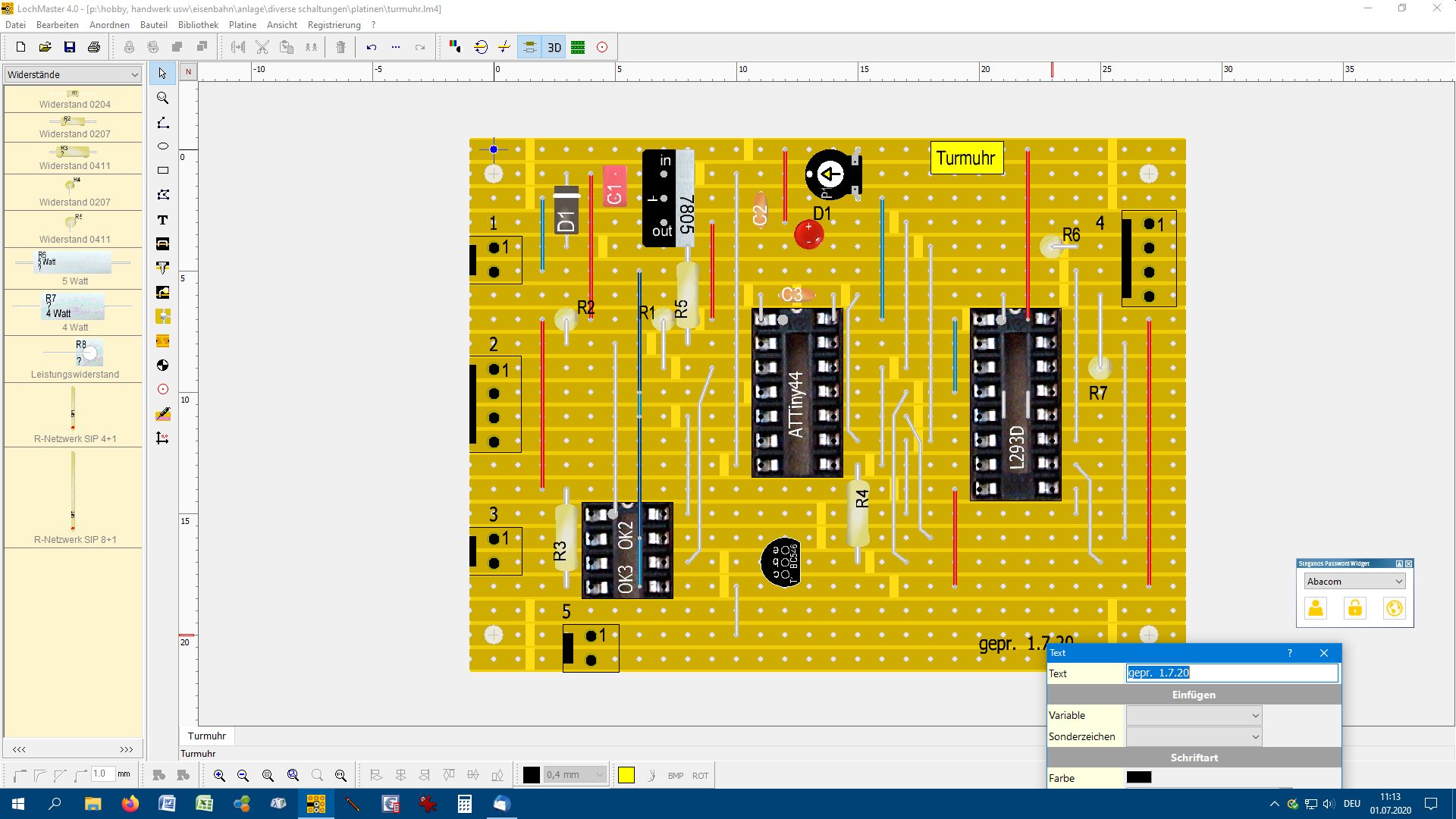The height and width of the screenshot is (819, 1456).
Task: Expand the Variable dropdown in Text dialog
Action: click(x=1194, y=715)
